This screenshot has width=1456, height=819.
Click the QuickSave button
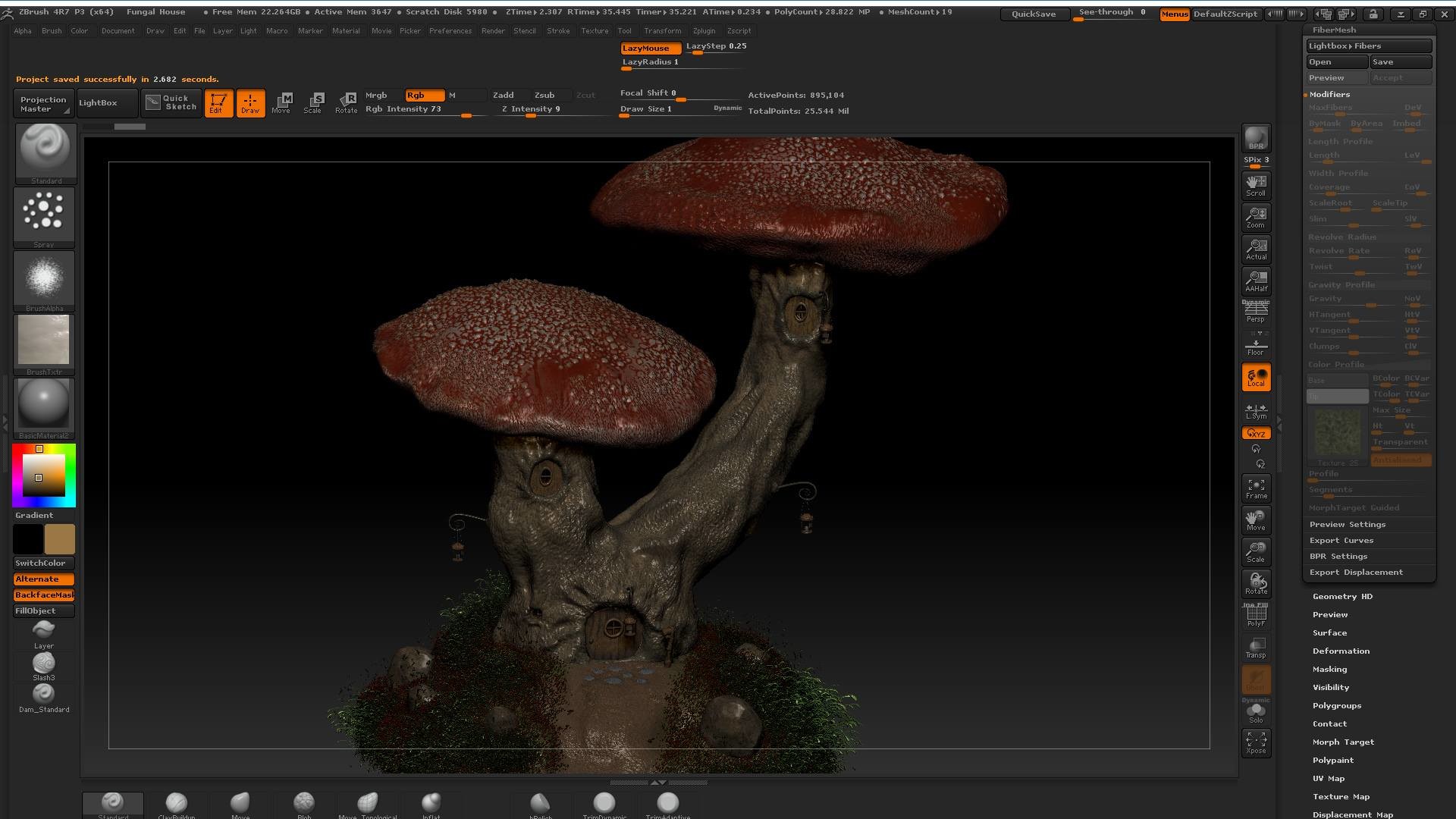1034,14
